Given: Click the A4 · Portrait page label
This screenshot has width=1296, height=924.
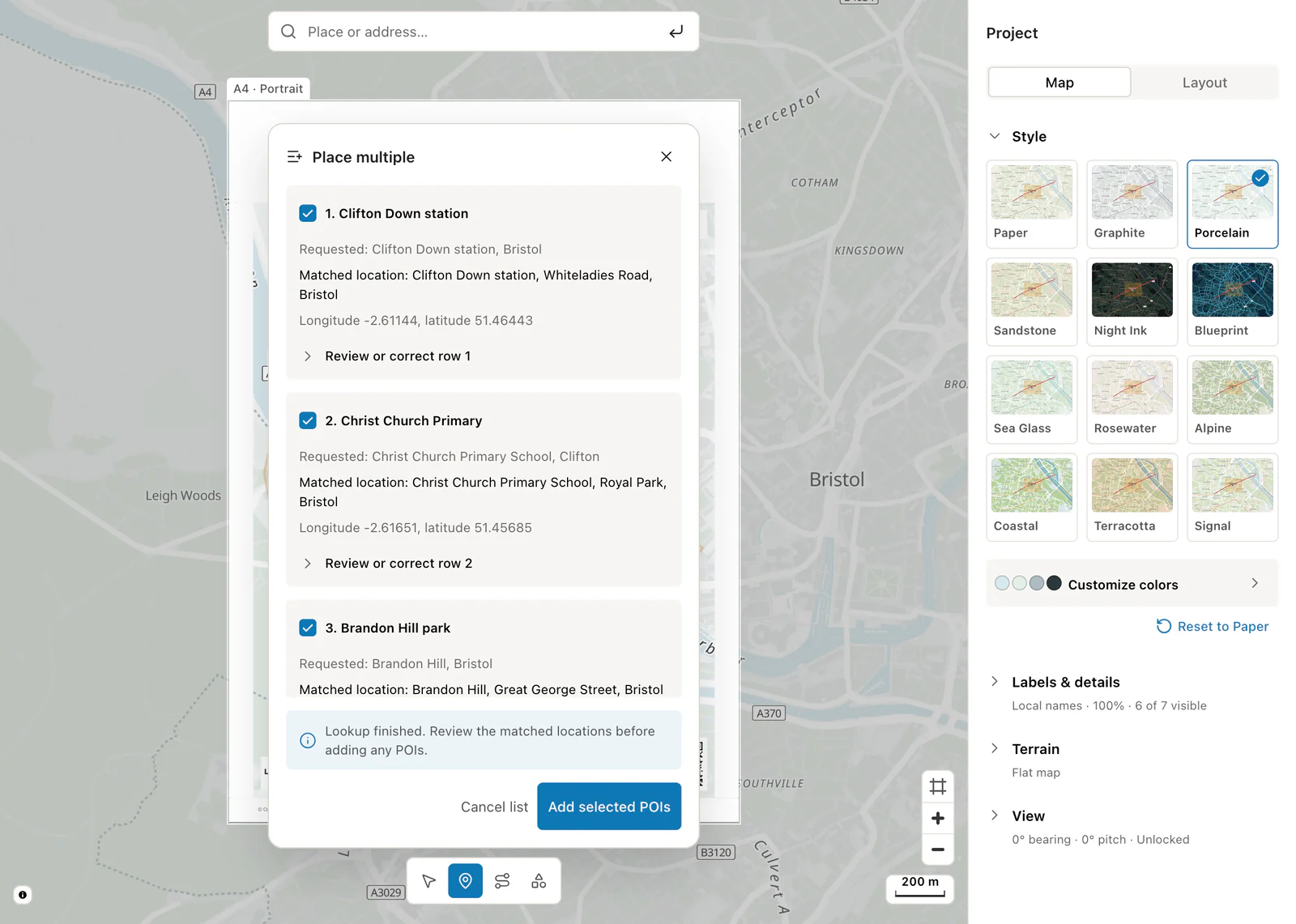Looking at the screenshot, I should [268, 88].
